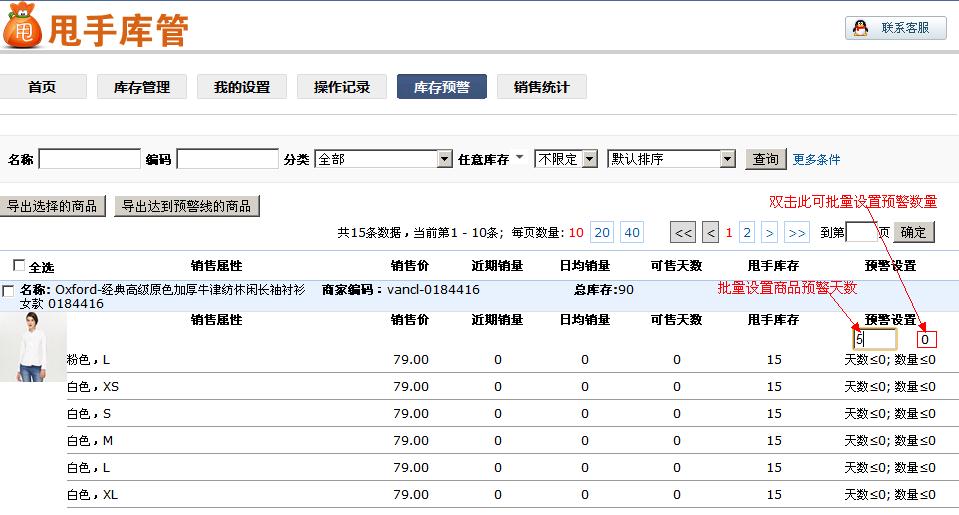This screenshot has height=515, width=959.
Task: Open the 默认排序 sort dropdown
Action: pyautogui.click(x=671, y=159)
